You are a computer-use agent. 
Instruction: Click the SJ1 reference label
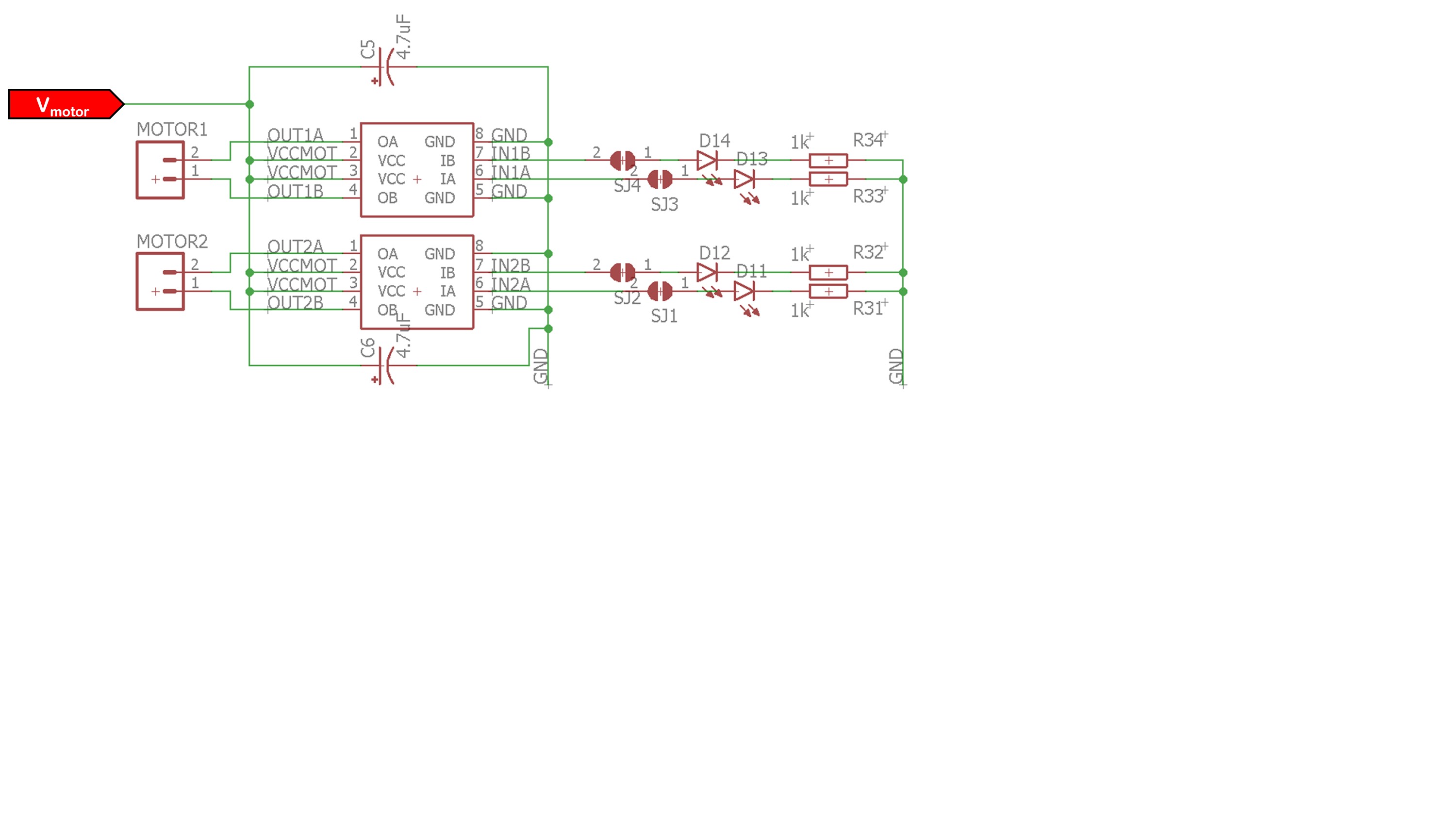[664, 316]
